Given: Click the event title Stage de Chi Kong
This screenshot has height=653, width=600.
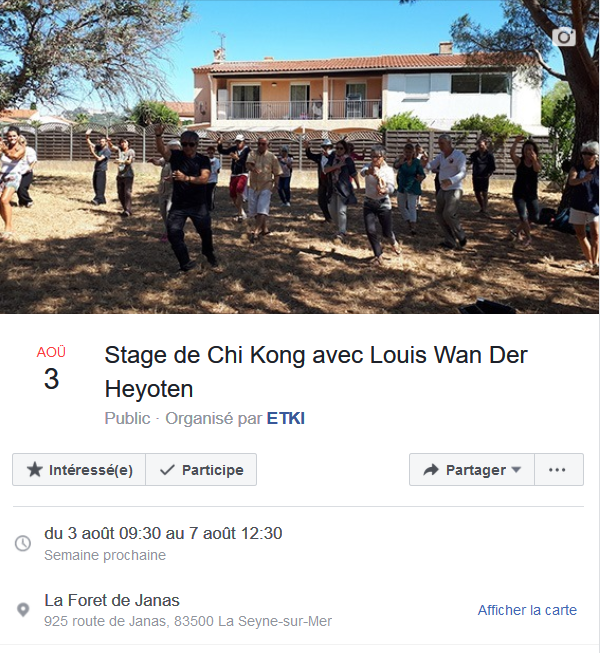Looking at the screenshot, I should [x=316, y=372].
